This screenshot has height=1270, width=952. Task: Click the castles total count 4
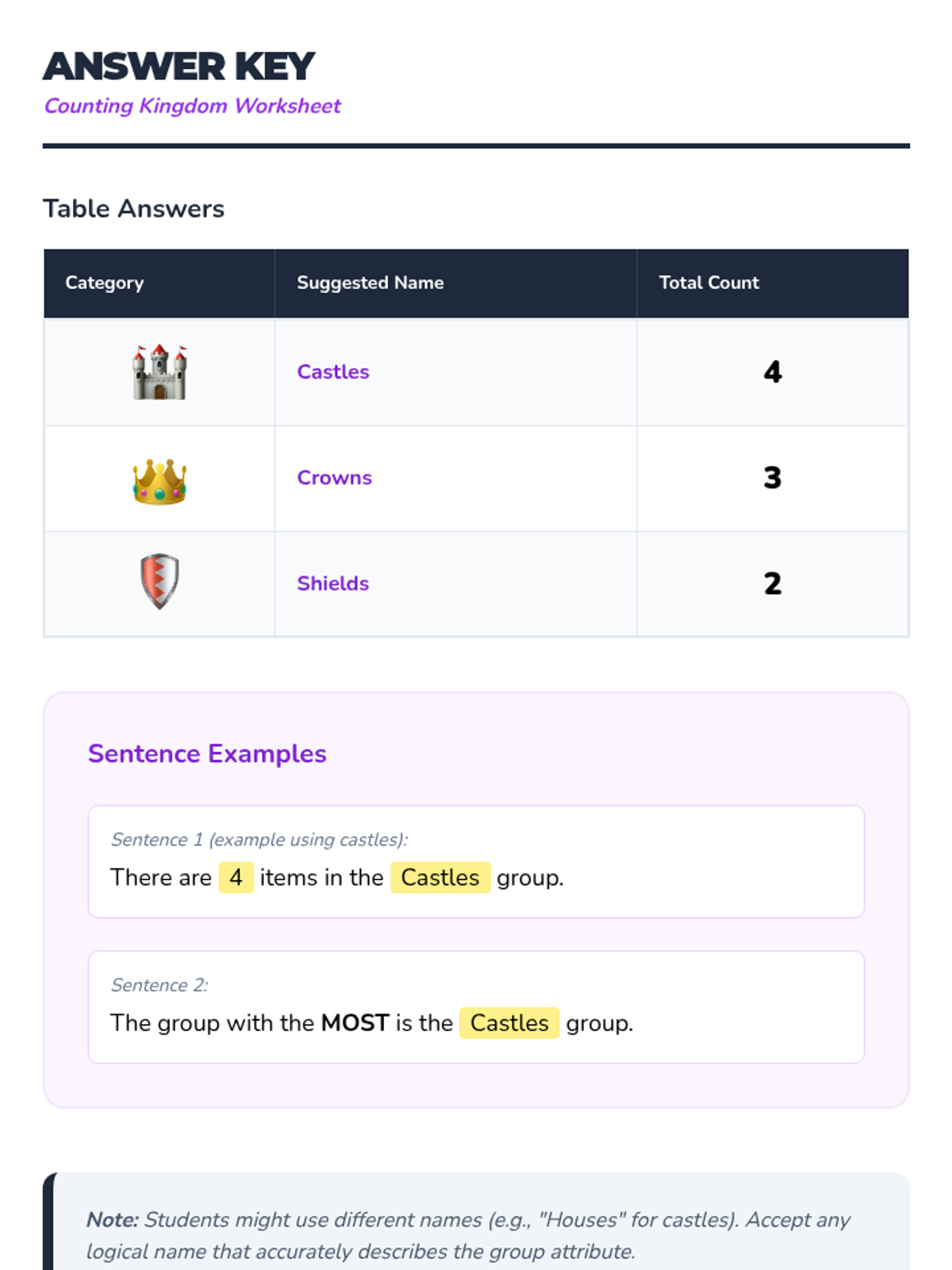click(x=773, y=372)
